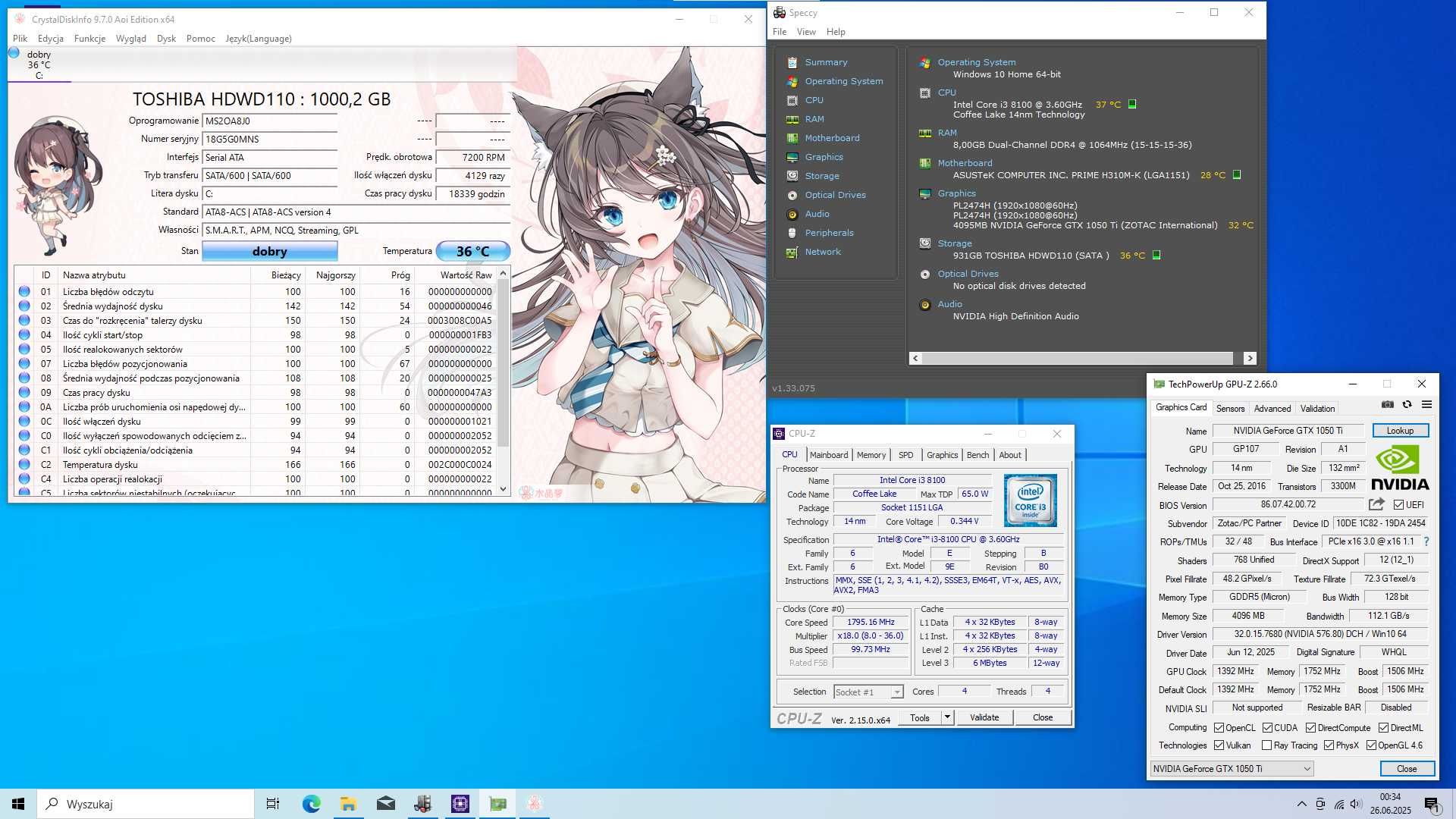This screenshot has height=819, width=1456.
Task: Click Lookup button in GPU-Z
Action: pyautogui.click(x=1400, y=431)
